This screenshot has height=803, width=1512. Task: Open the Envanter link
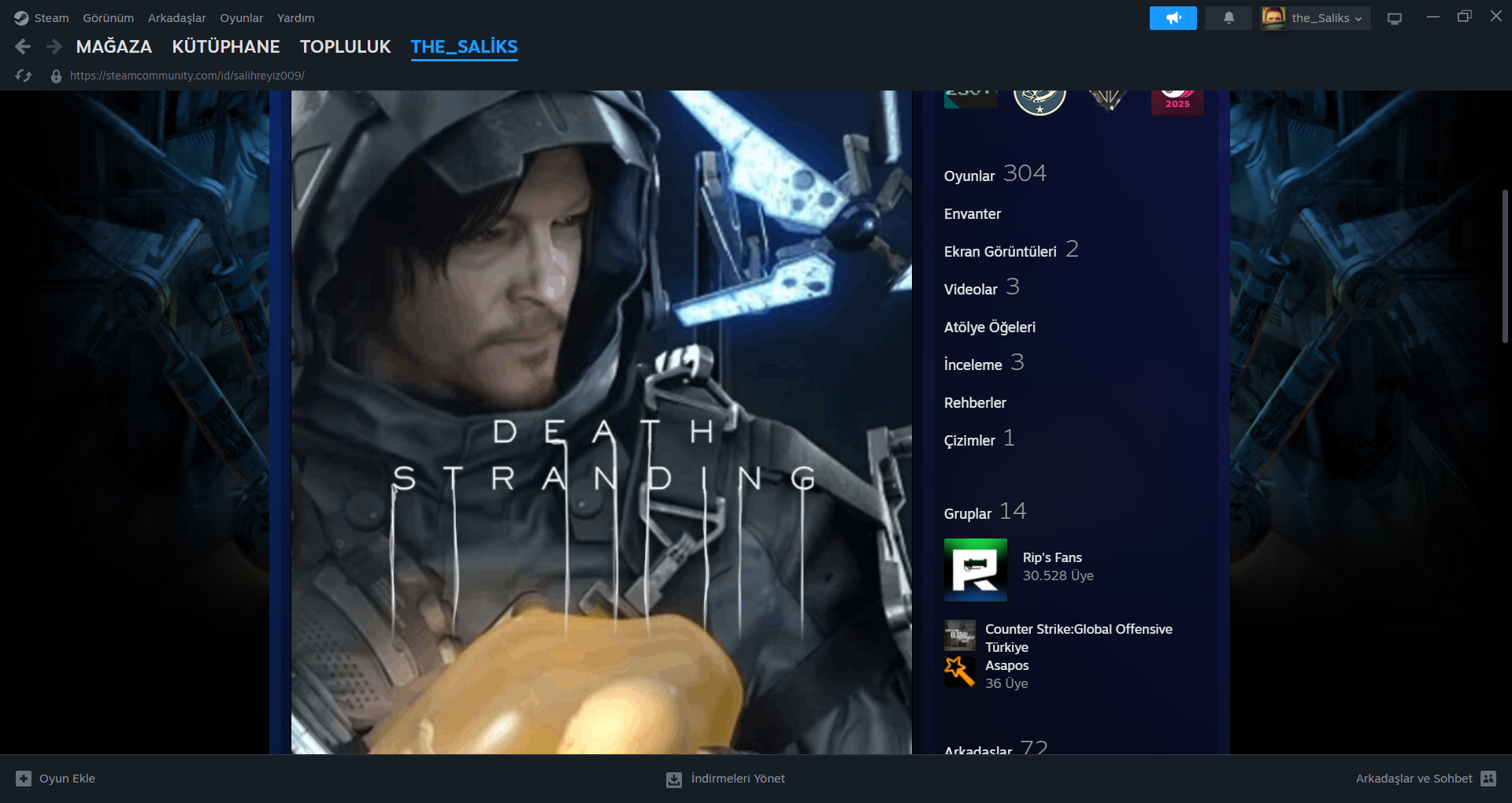tap(973, 214)
